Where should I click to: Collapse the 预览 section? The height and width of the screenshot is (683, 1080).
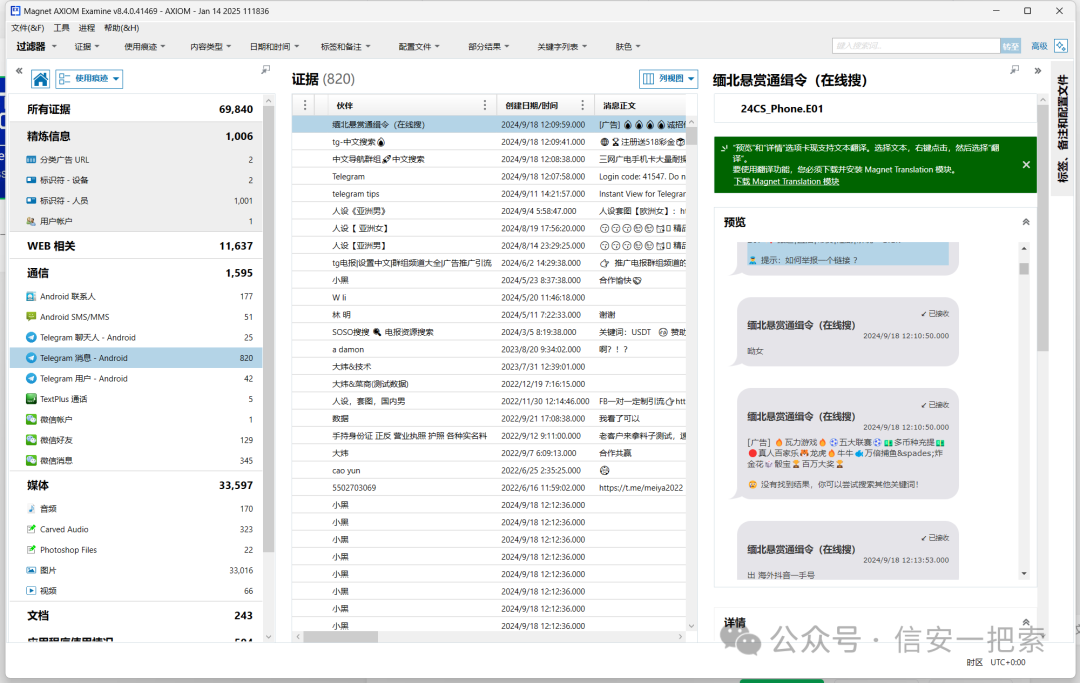(x=1026, y=222)
